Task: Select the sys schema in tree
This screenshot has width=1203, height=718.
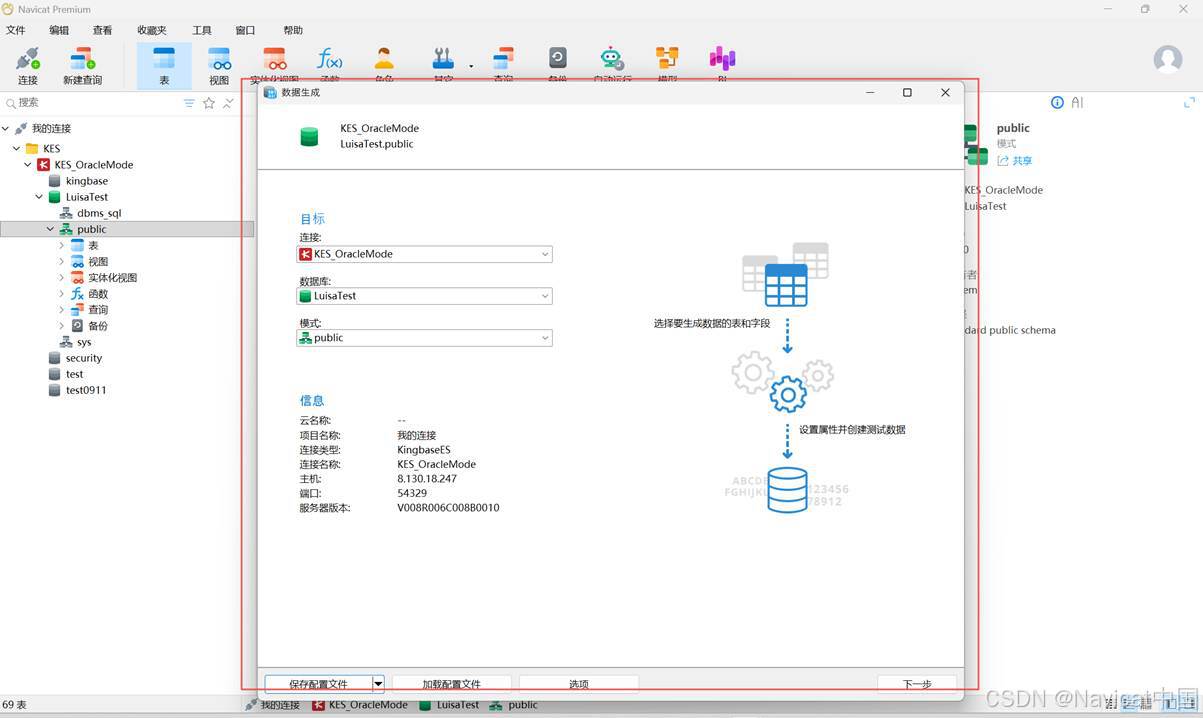Action: tap(84, 342)
